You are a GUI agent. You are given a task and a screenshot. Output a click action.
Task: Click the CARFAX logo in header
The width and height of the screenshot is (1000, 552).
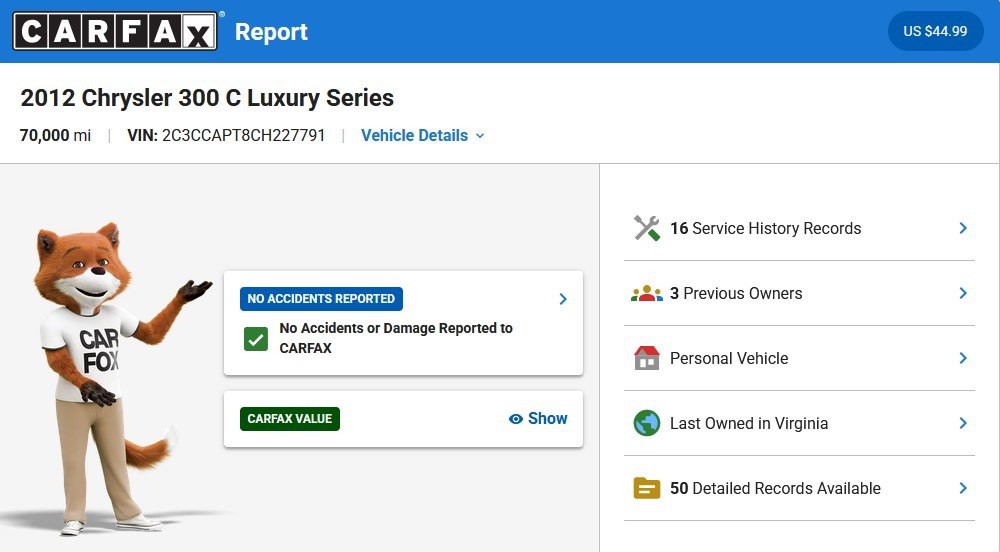114,32
